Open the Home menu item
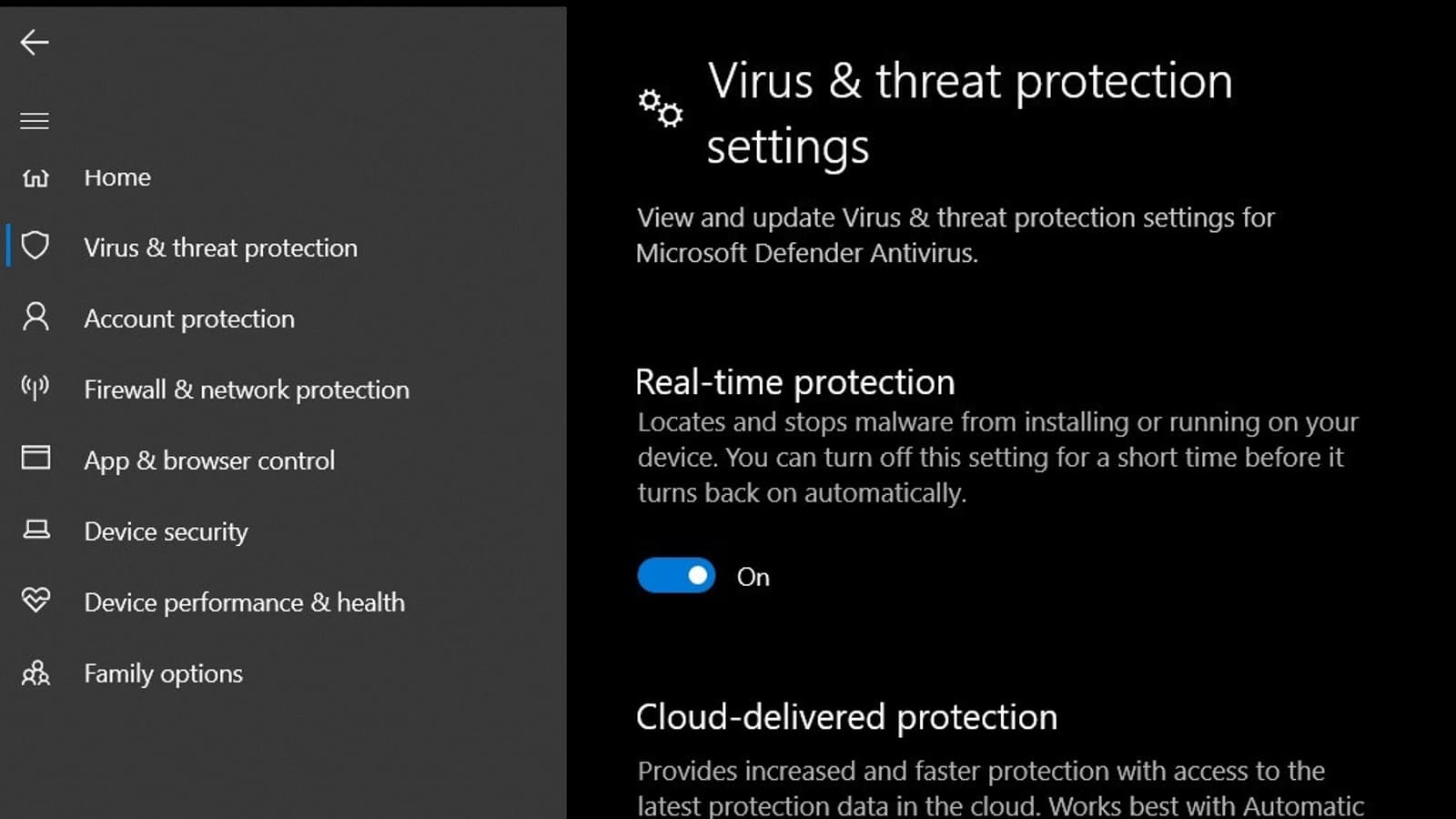 click(117, 177)
